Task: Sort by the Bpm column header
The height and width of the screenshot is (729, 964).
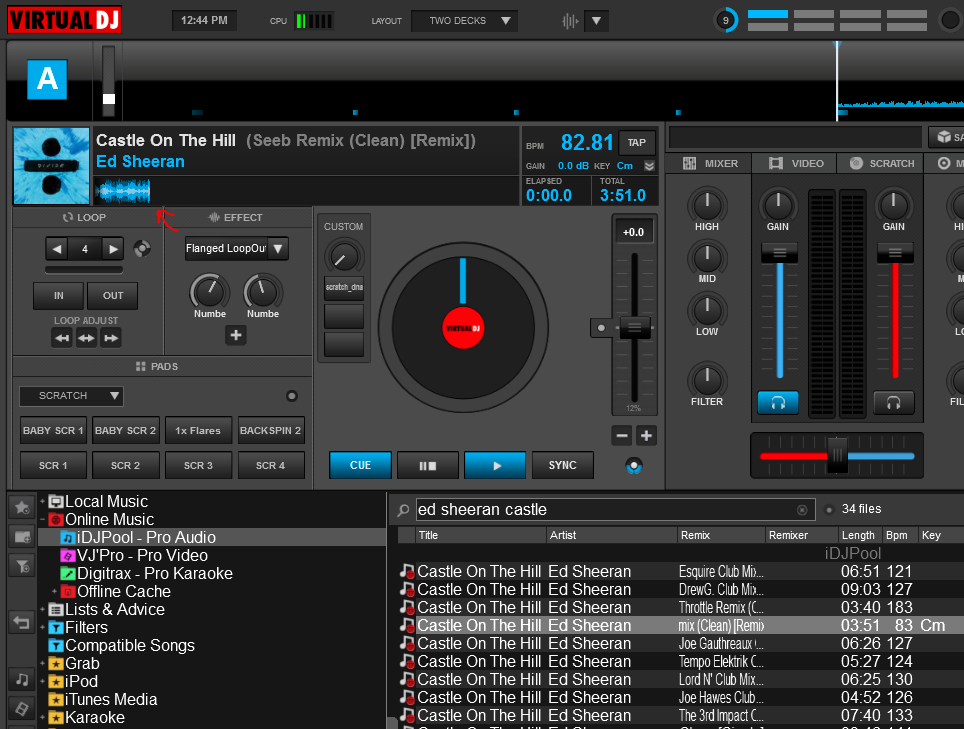Action: 899,535
